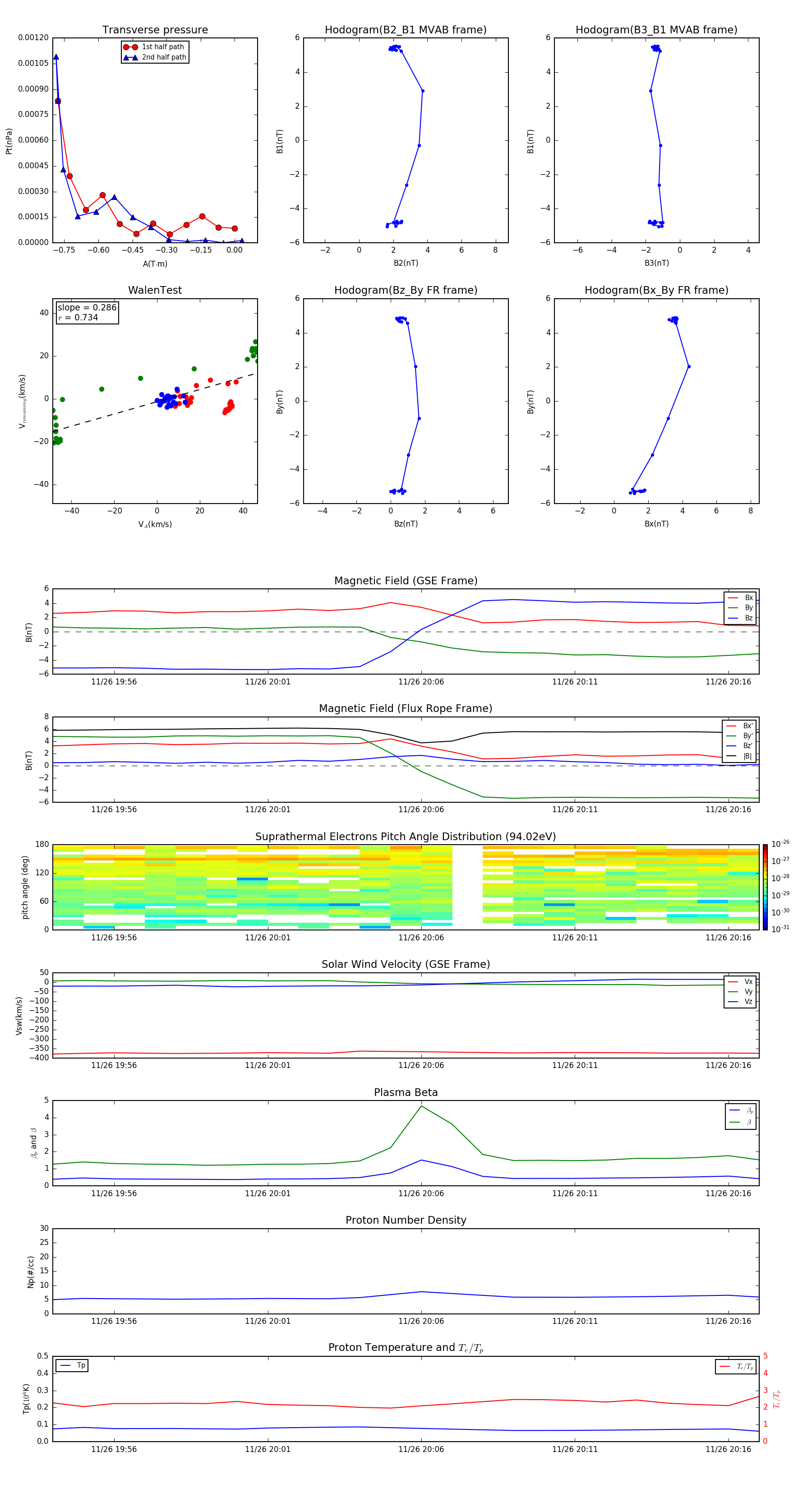Click the 'βp' legend entry in Plasma Beta

pyautogui.click(x=741, y=1110)
